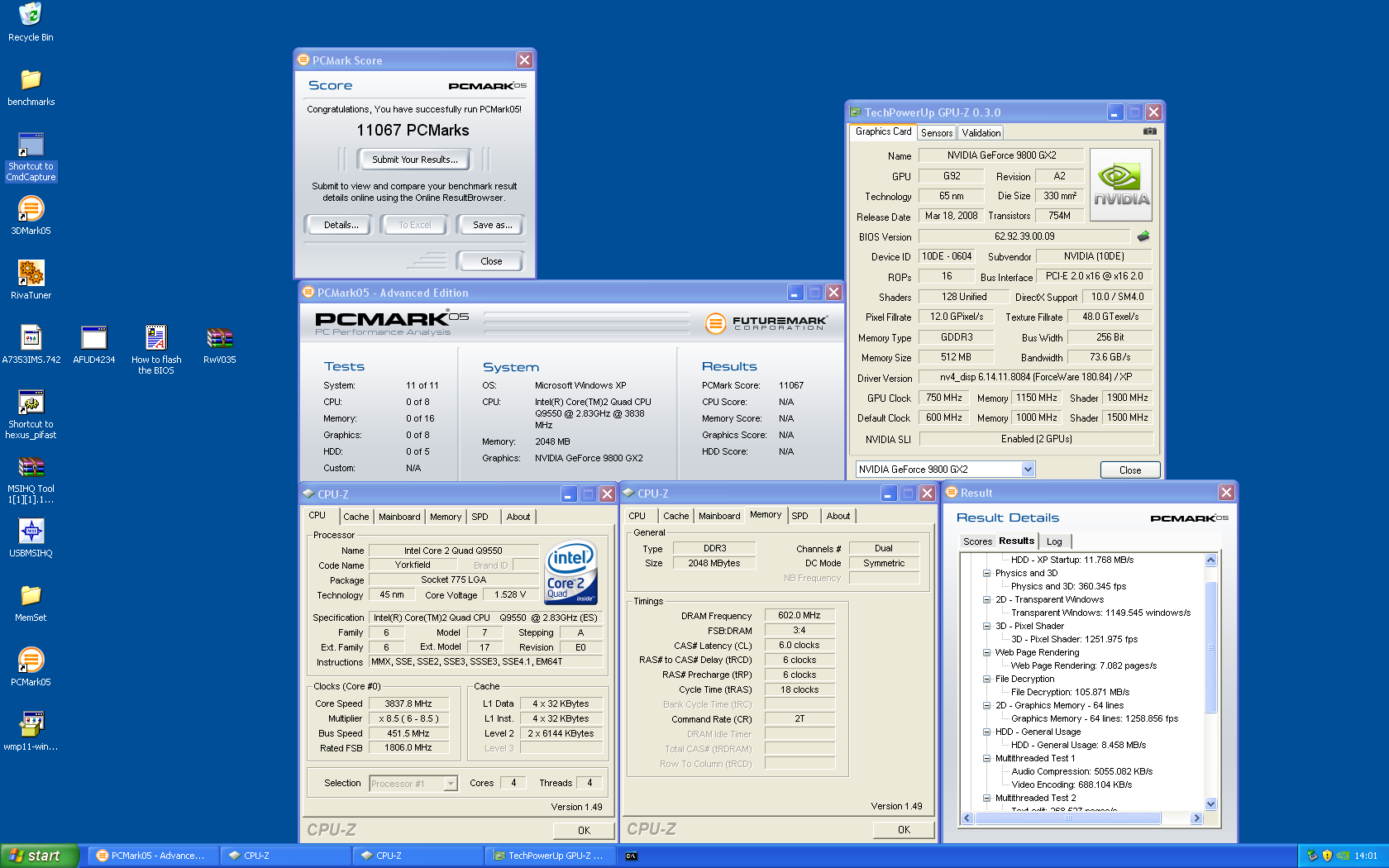This screenshot has height=868, width=1389.
Task: Click the GPU-Z screenshot camera icon
Action: click(1149, 131)
